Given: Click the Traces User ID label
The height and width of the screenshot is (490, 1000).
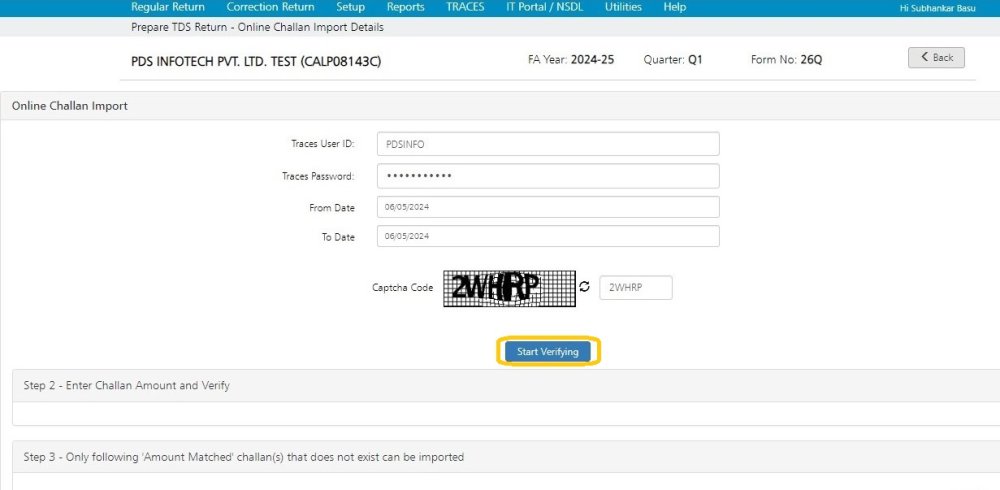Looking at the screenshot, I should (x=323, y=144).
